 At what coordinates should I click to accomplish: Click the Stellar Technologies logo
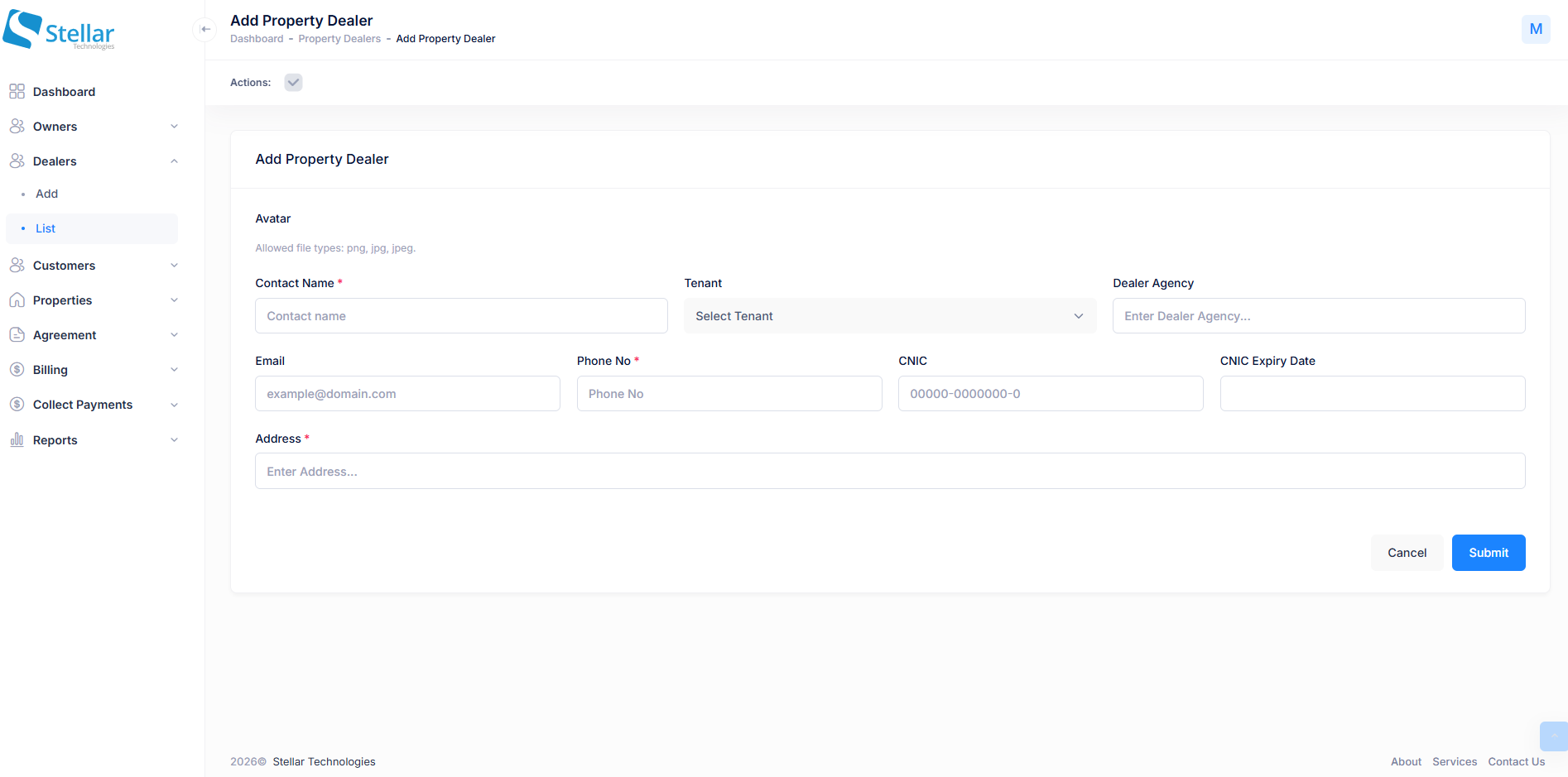(x=59, y=31)
